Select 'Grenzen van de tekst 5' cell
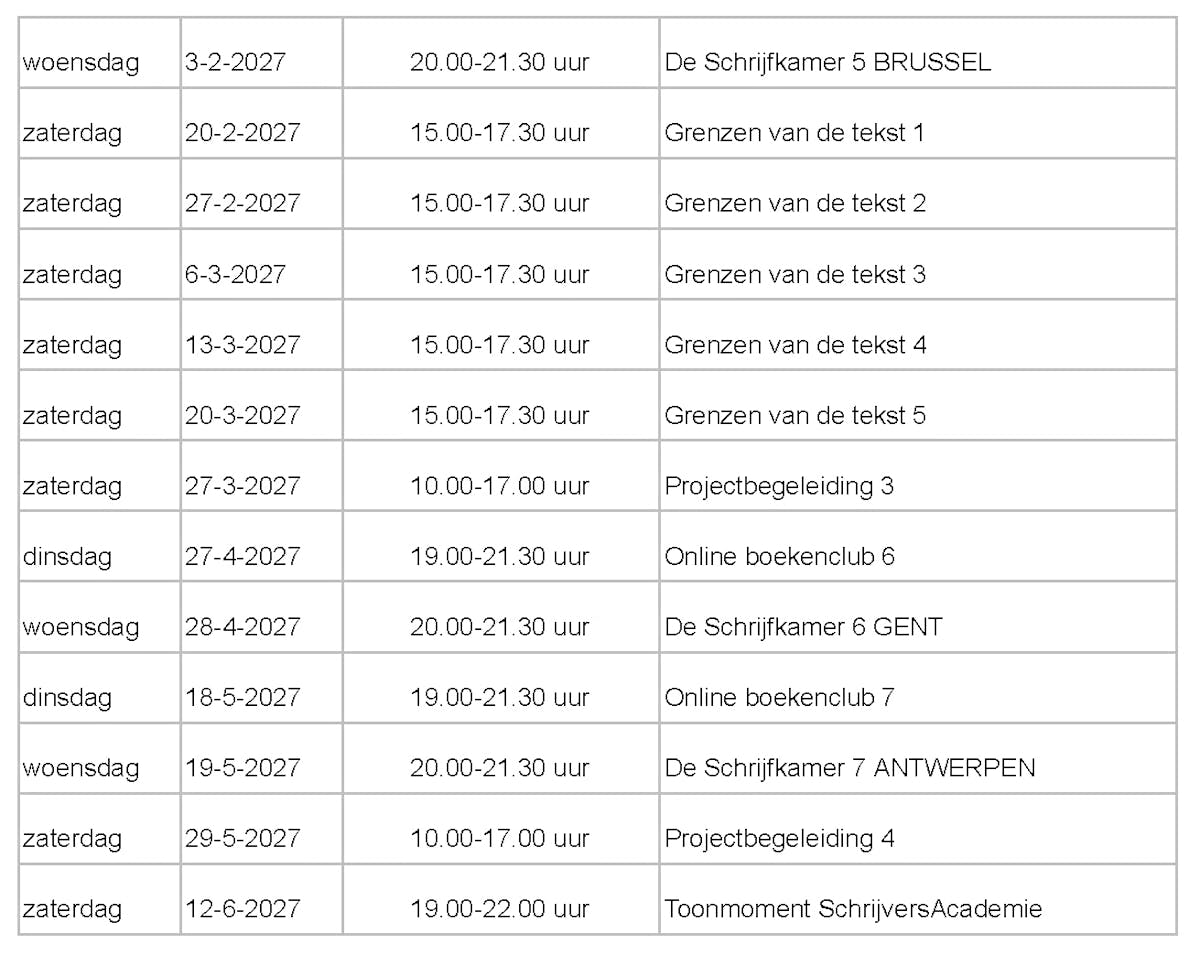Viewport: 1200px width, 955px height. click(795, 415)
